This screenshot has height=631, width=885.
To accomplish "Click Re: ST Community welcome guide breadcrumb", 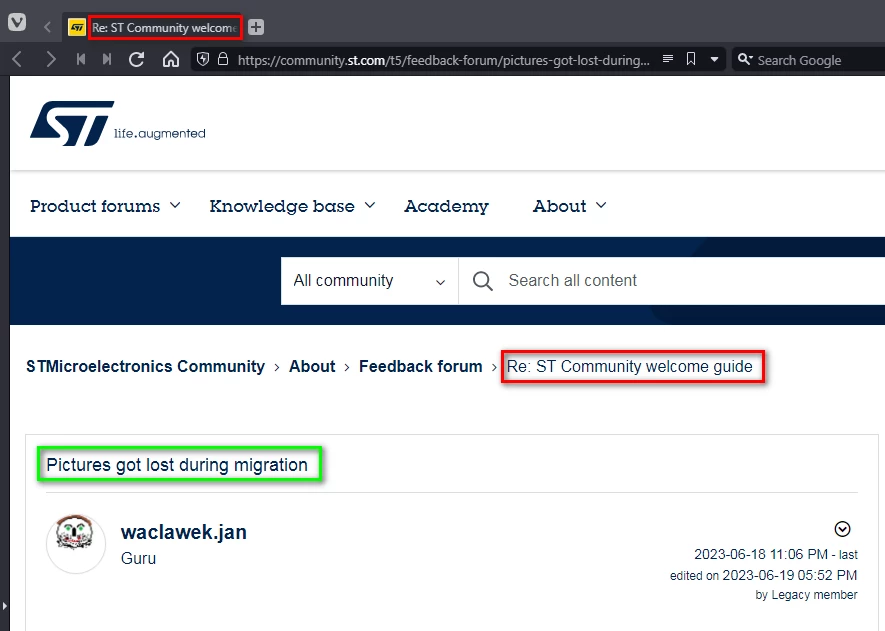I will coord(629,367).
